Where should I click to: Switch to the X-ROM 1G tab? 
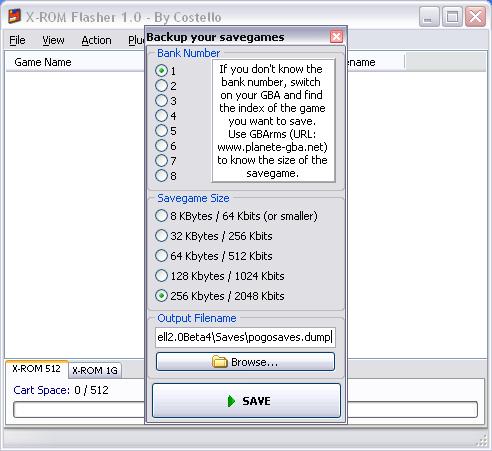95,370
